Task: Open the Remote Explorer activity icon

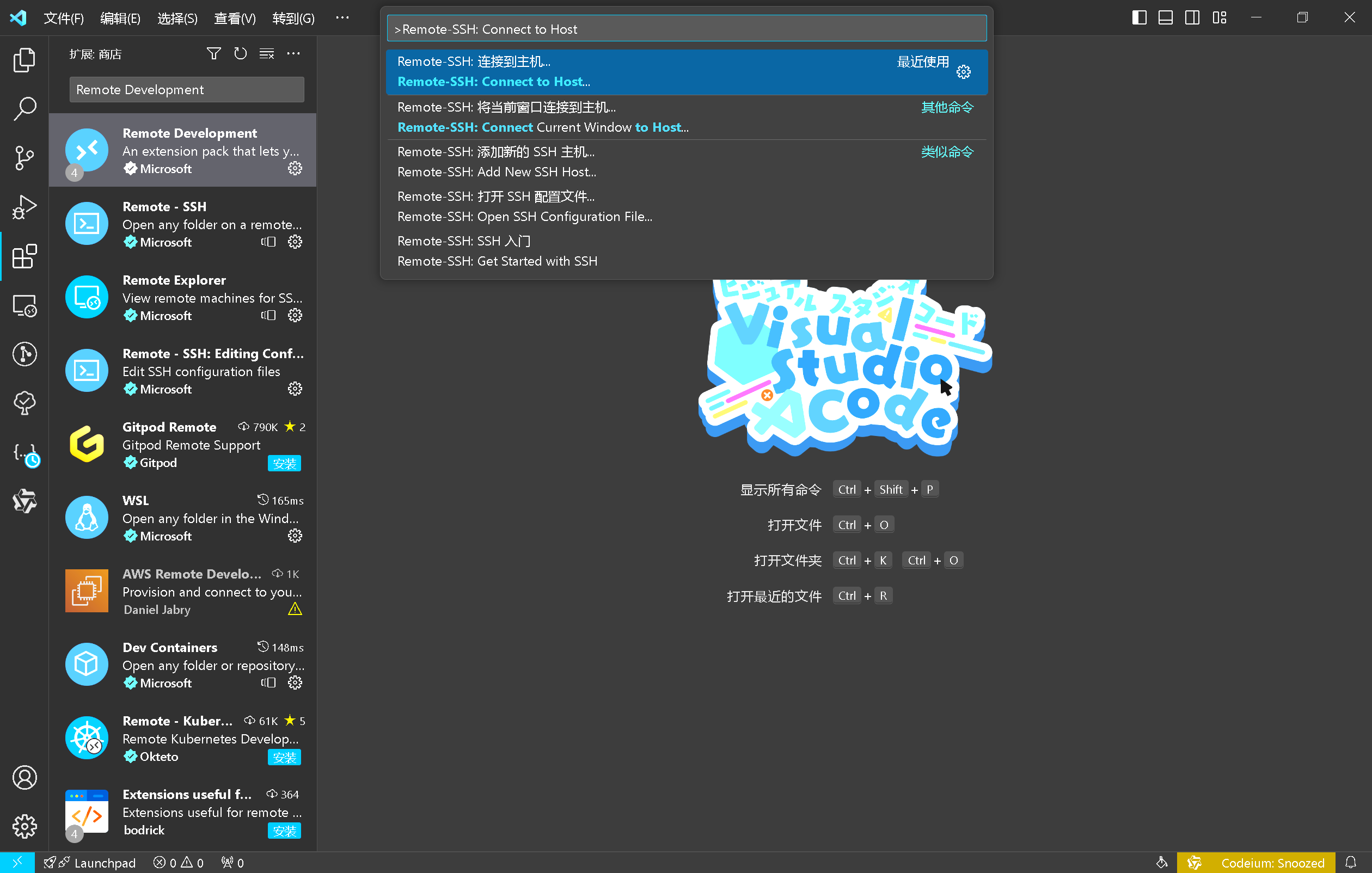Action: pos(24,305)
